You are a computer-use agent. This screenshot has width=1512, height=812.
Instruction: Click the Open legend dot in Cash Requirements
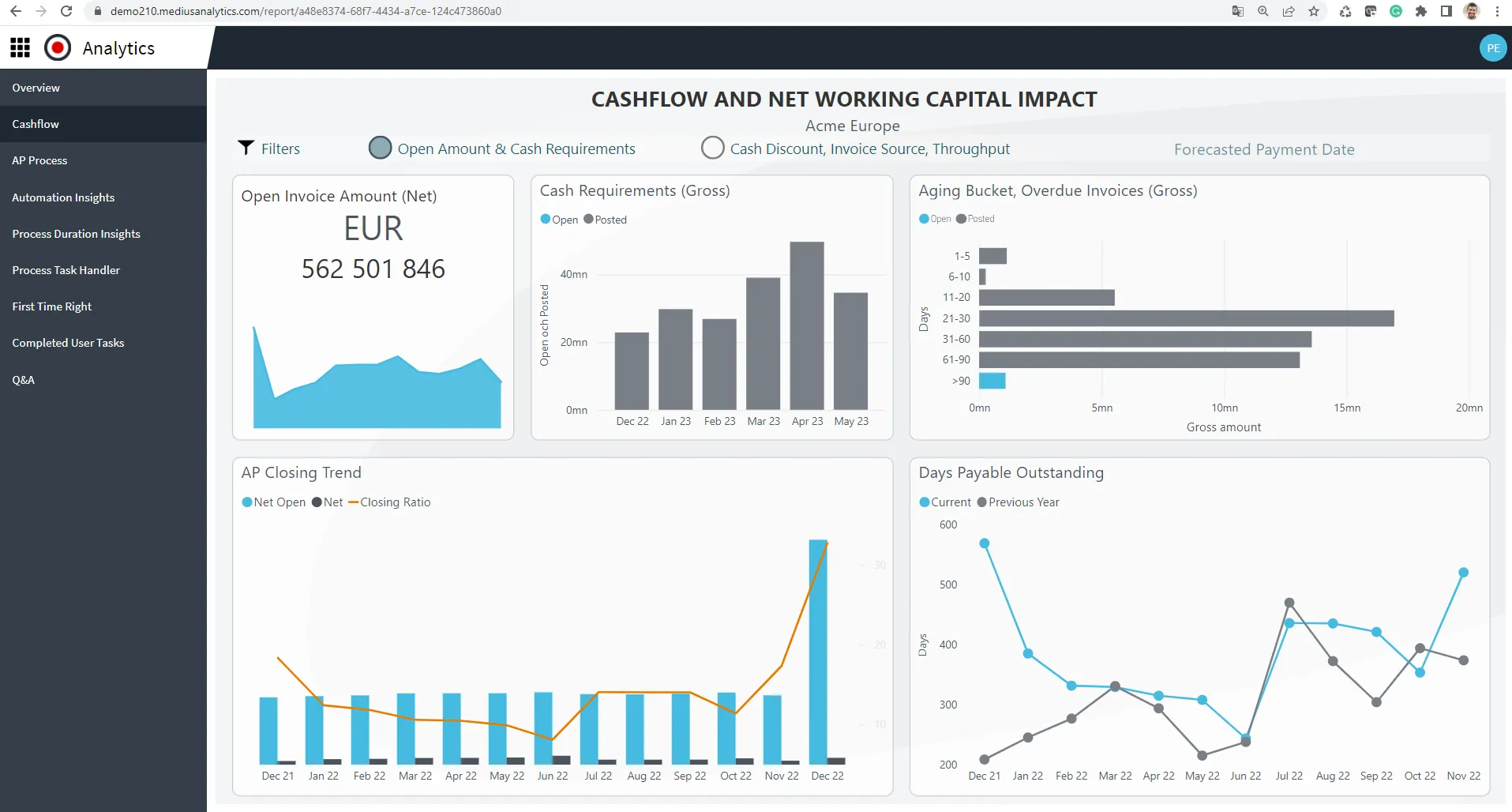pos(545,219)
